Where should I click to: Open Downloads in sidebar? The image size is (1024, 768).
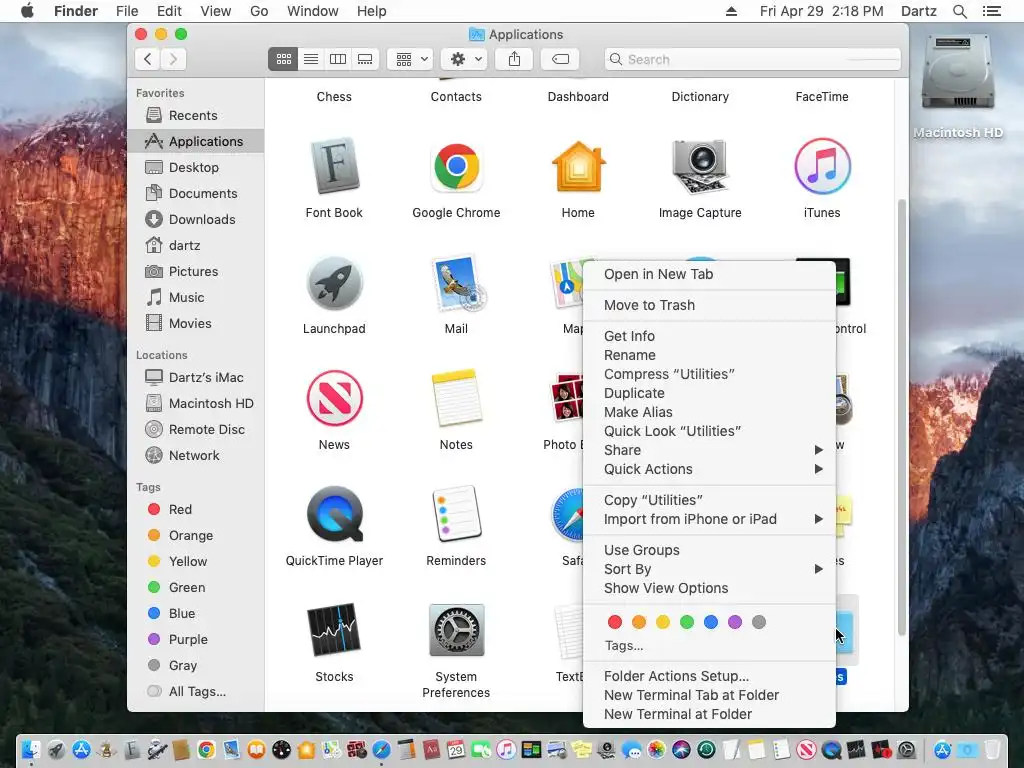click(196, 219)
